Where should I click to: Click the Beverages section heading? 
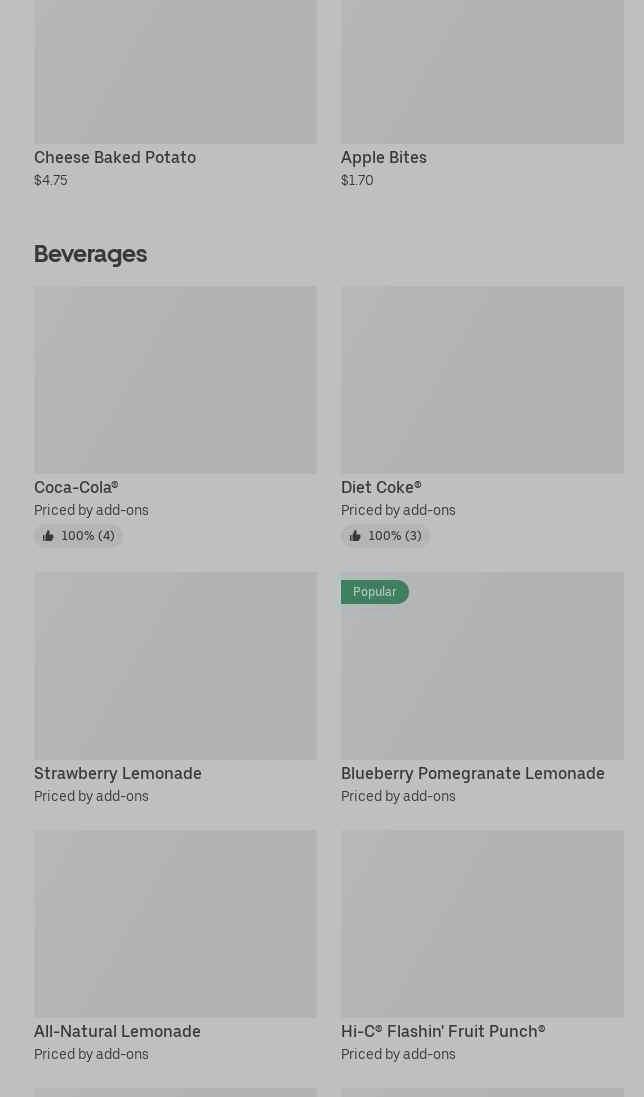pyautogui.click(x=90, y=254)
